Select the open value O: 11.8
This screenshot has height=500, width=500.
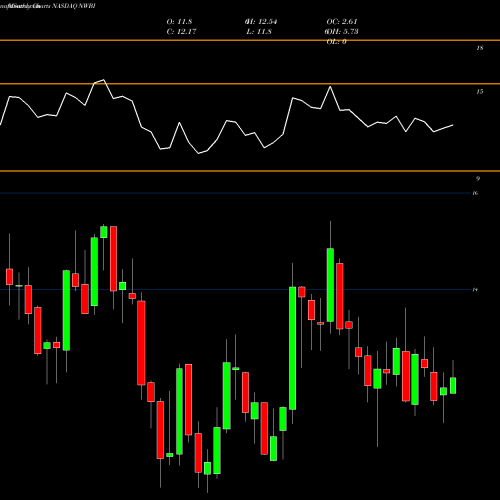pos(179,22)
